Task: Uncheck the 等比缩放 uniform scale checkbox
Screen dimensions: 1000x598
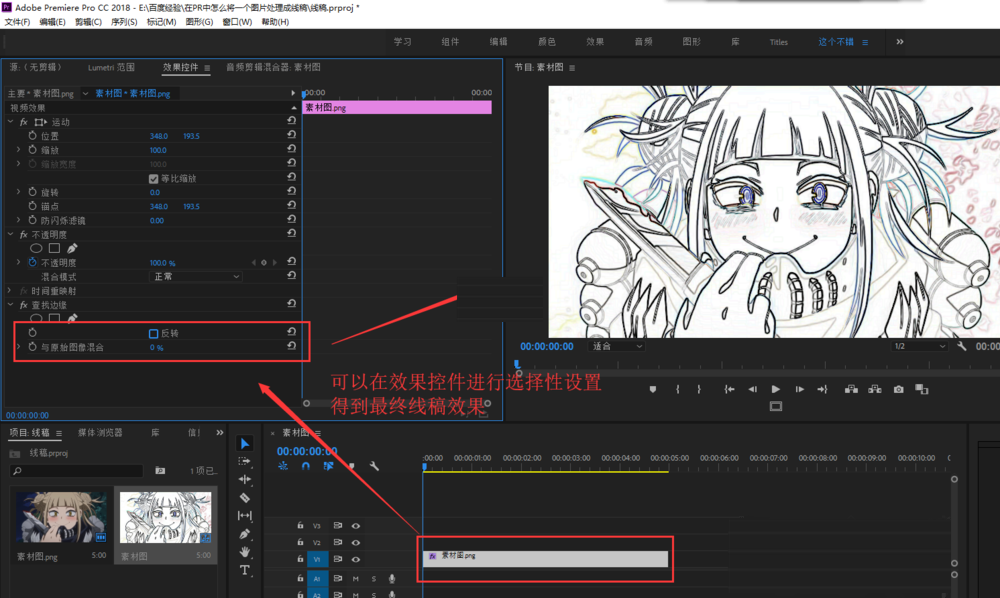Action: [154, 178]
